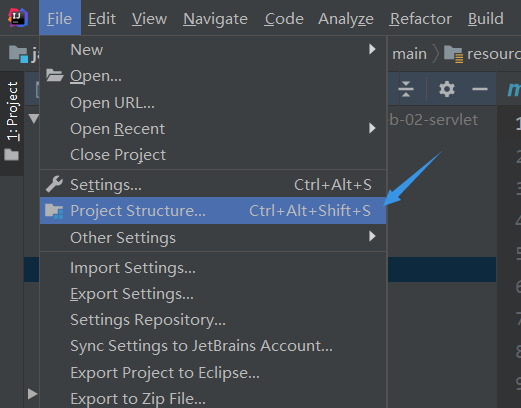This screenshot has width=521, height=408.
Task: Open the Refactor menu
Action: [x=421, y=19]
